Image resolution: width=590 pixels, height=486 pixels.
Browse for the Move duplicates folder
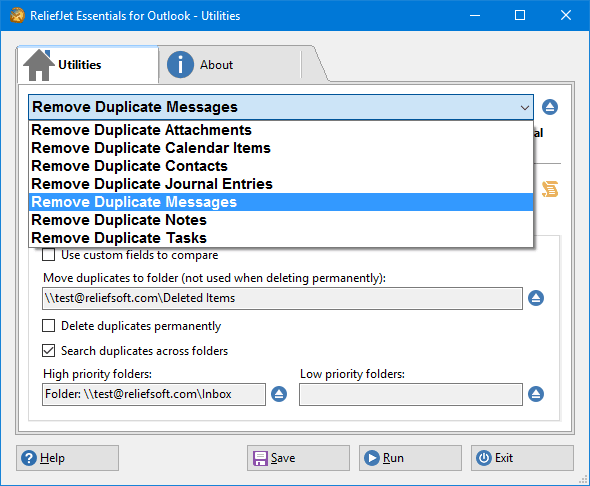click(536, 298)
